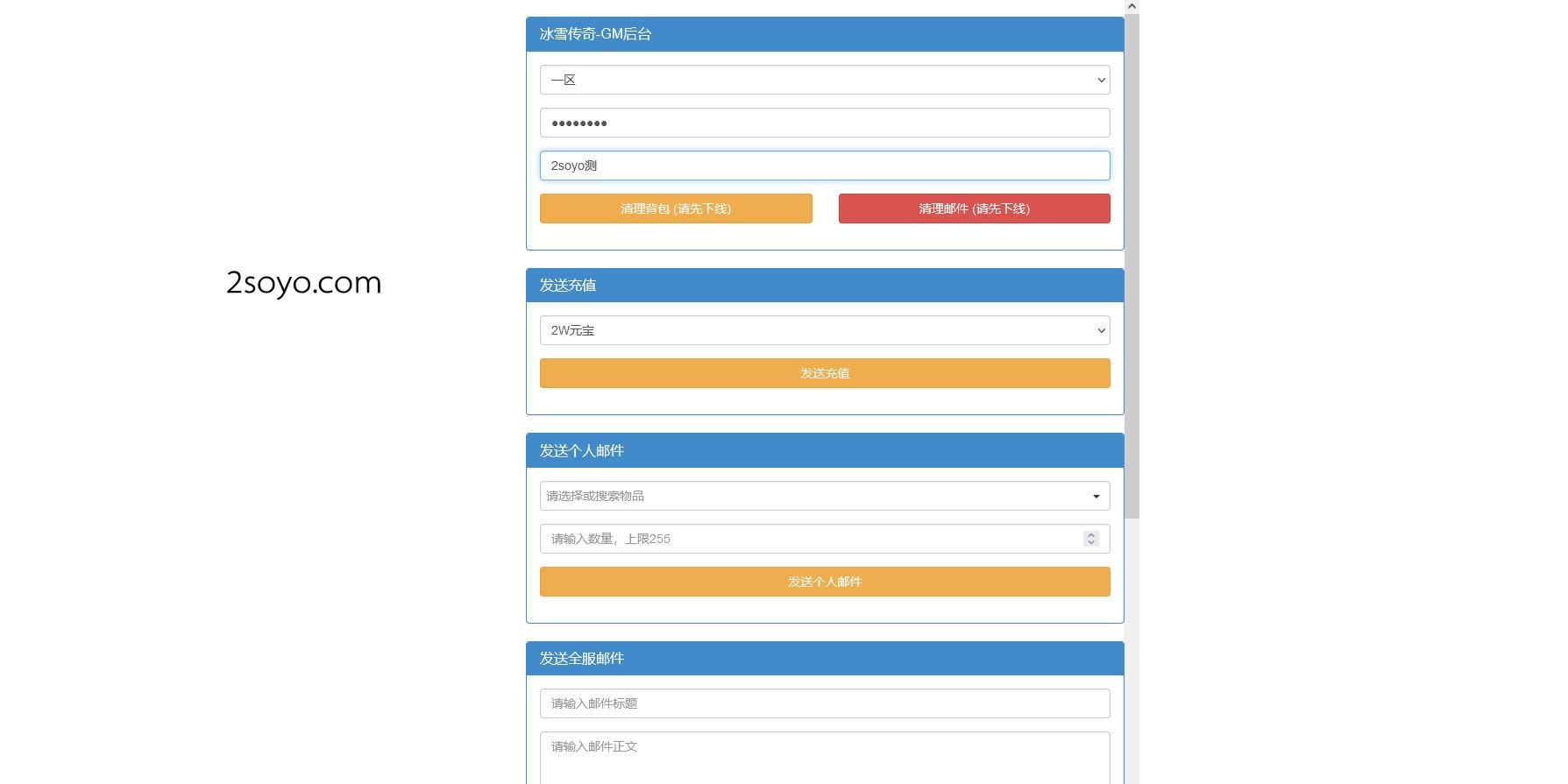Click the 请输入邮件标题 field
The height and width of the screenshot is (784, 1568).
(x=825, y=703)
